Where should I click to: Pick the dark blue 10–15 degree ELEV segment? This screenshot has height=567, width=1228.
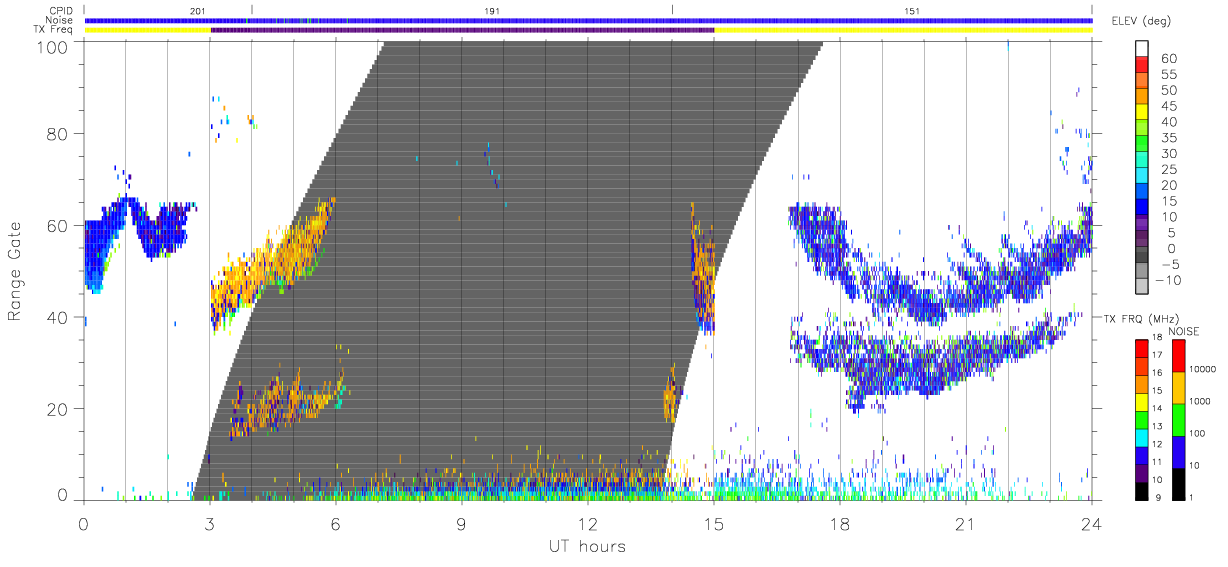tap(1142, 208)
